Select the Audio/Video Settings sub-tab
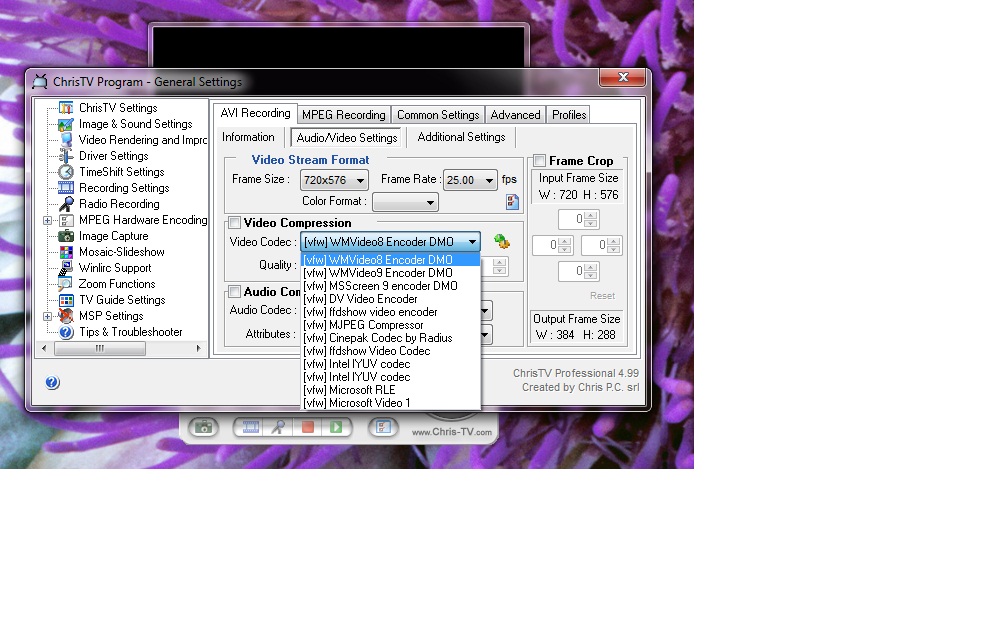Viewport: 1008px width, 630px height. (x=347, y=138)
